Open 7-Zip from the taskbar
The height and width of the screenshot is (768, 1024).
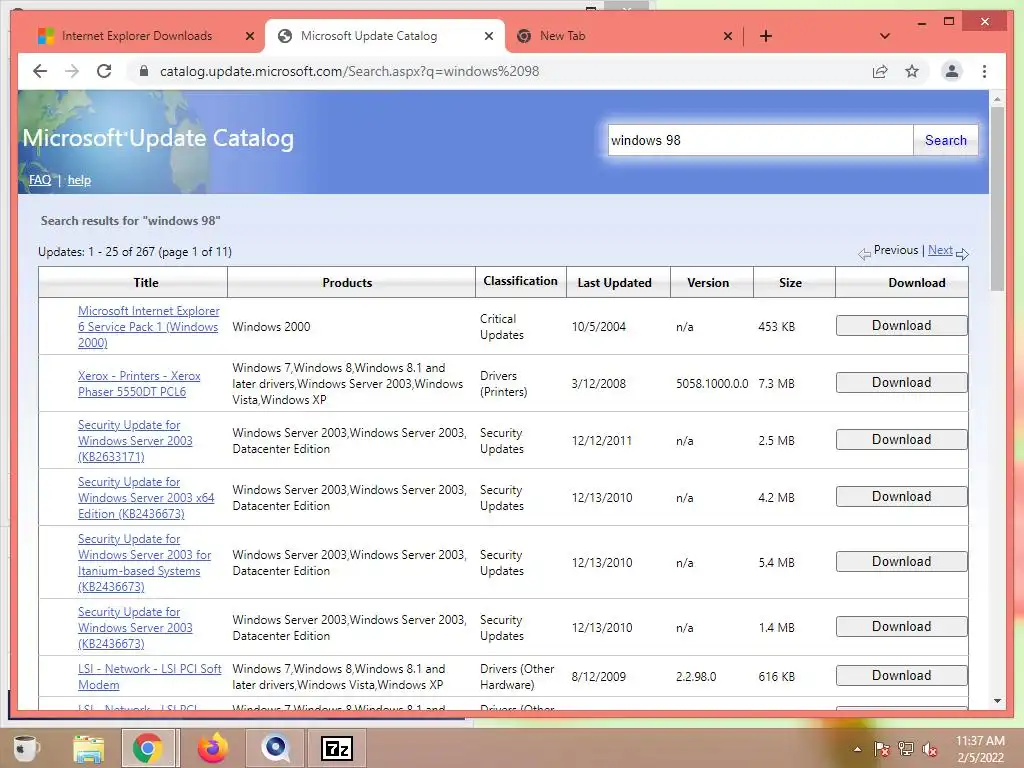[337, 748]
